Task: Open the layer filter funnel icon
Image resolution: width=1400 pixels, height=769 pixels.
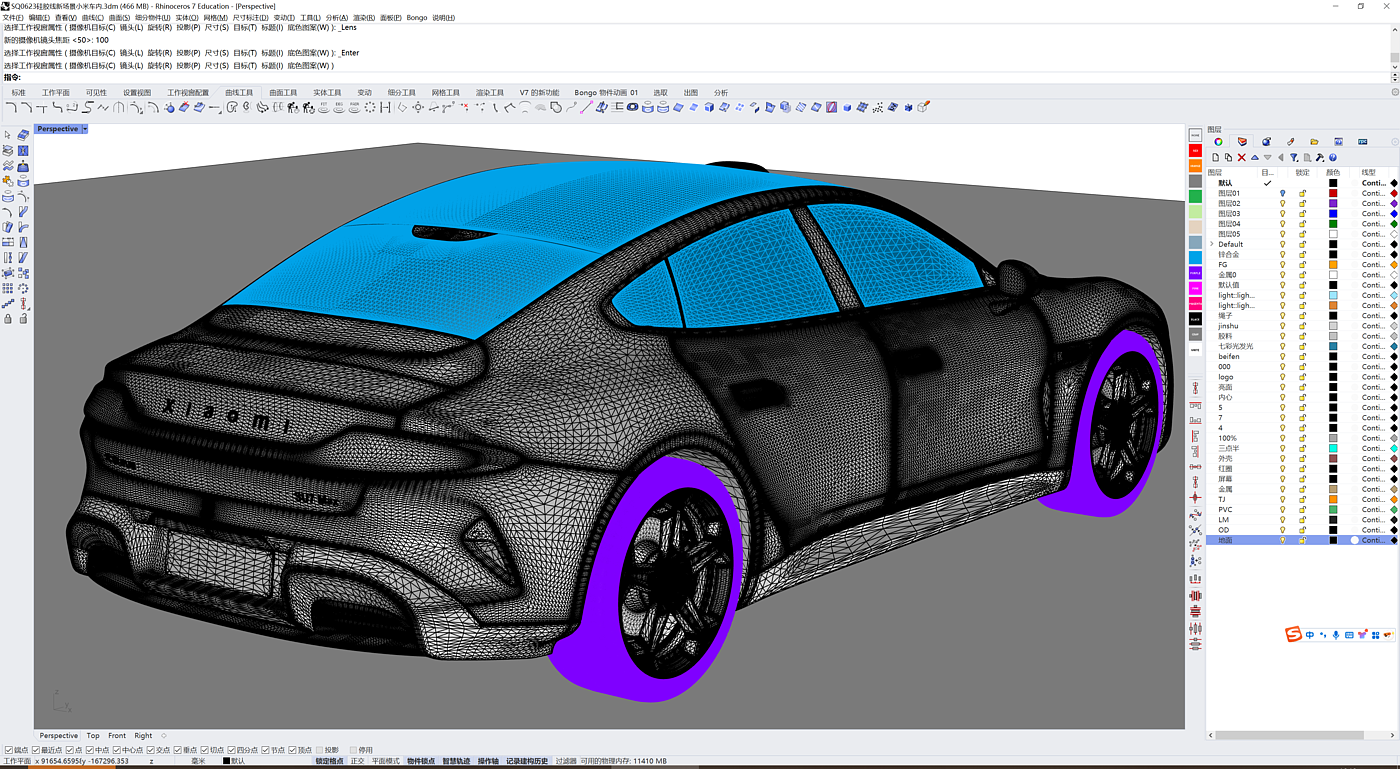Action: pos(1294,158)
